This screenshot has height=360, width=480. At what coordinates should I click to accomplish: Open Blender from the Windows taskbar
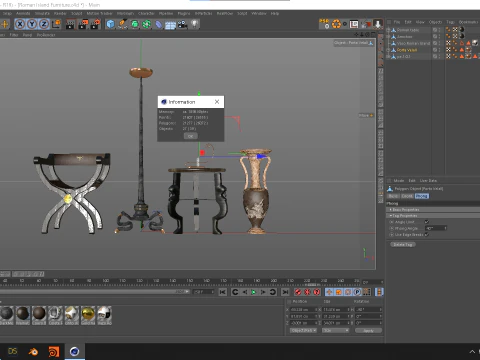pos(33,351)
